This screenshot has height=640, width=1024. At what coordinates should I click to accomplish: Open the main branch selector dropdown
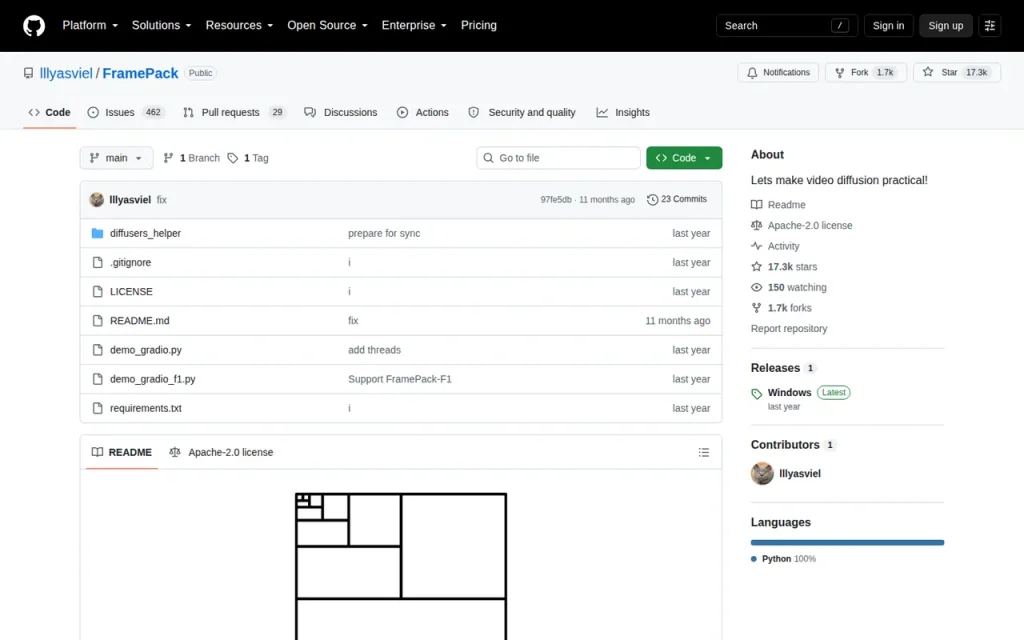click(116, 158)
